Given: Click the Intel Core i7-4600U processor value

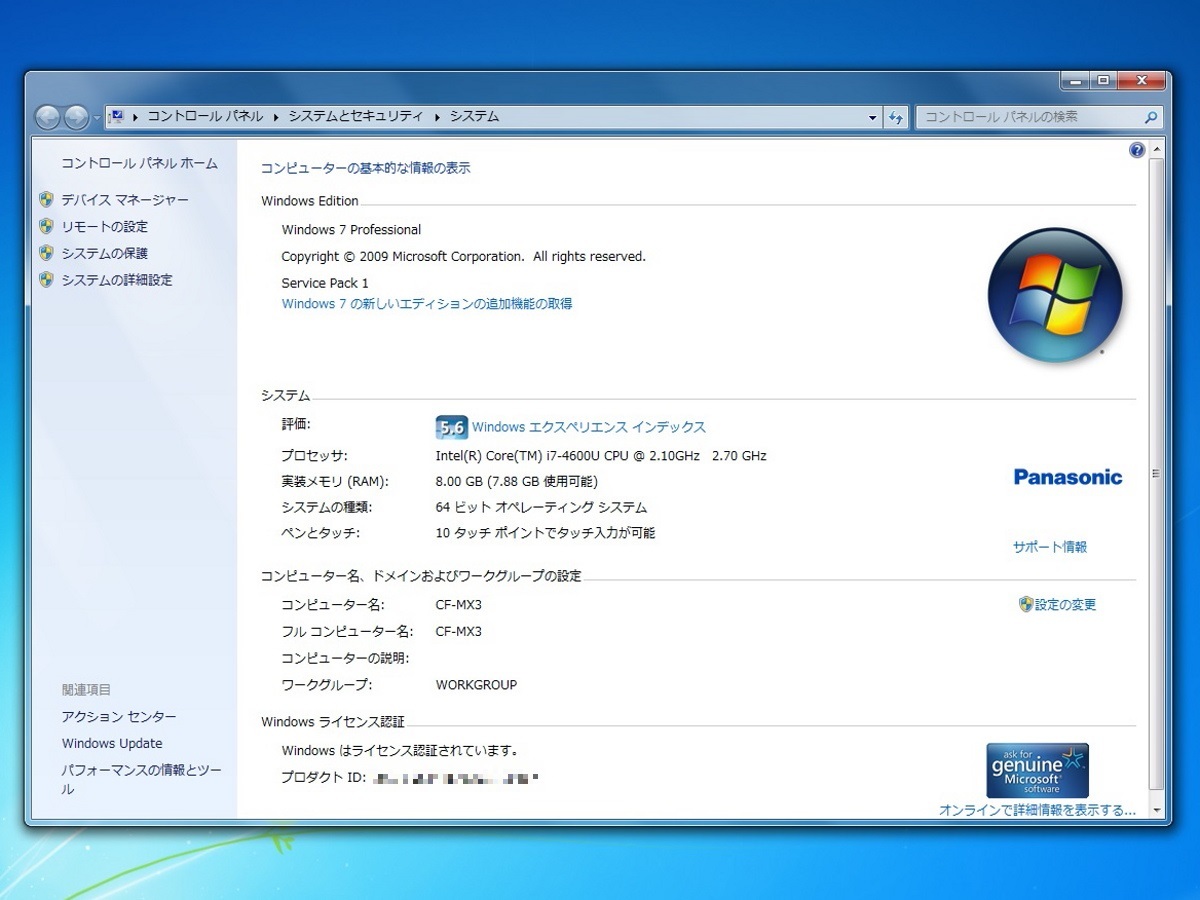Looking at the screenshot, I should point(601,455).
